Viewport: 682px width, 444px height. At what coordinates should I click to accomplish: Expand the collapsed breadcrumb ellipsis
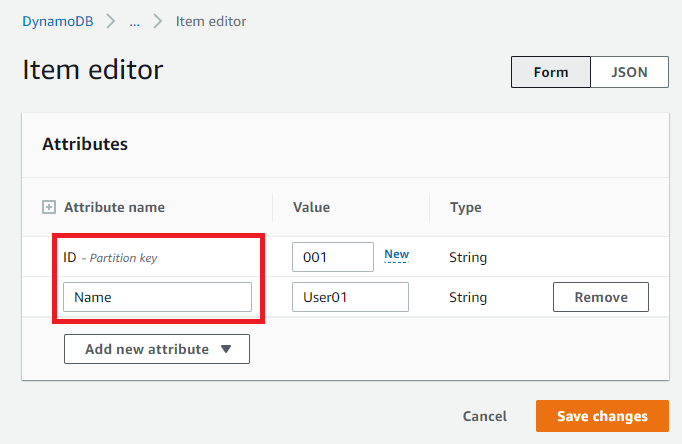(x=134, y=21)
